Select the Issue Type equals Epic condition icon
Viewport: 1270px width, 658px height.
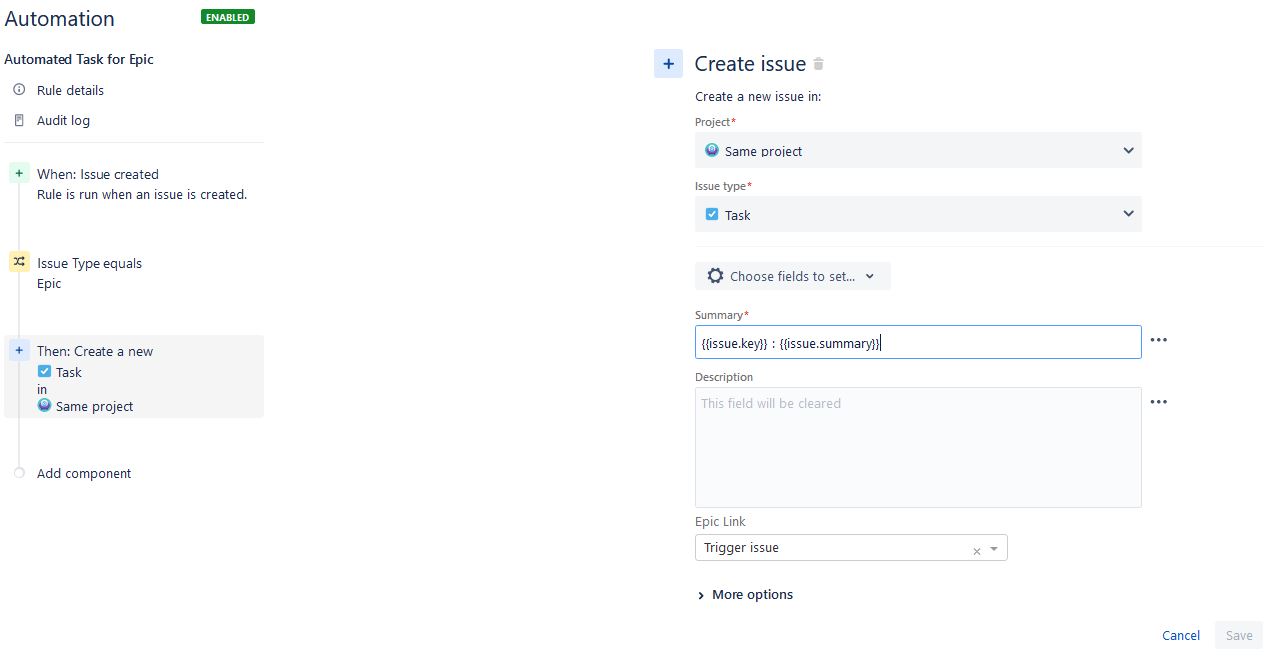pos(19,261)
